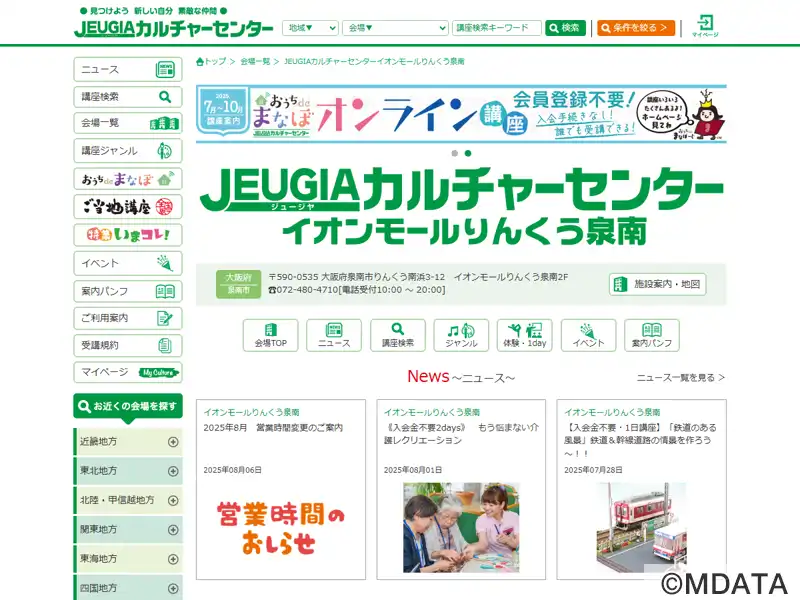This screenshot has height=600, width=800.
Task: Open the 鉄道のある風景 news title
Action: (x=640, y=440)
